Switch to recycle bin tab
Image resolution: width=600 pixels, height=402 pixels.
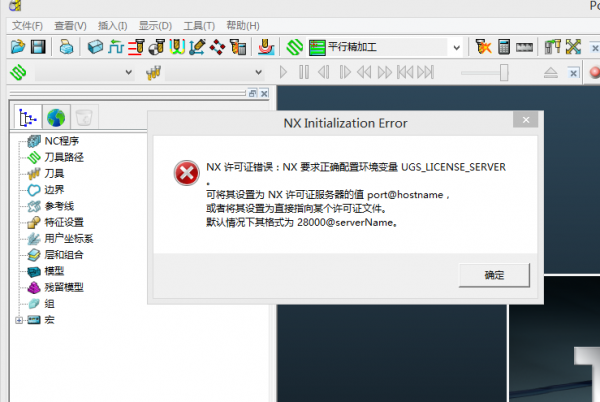pos(84,117)
